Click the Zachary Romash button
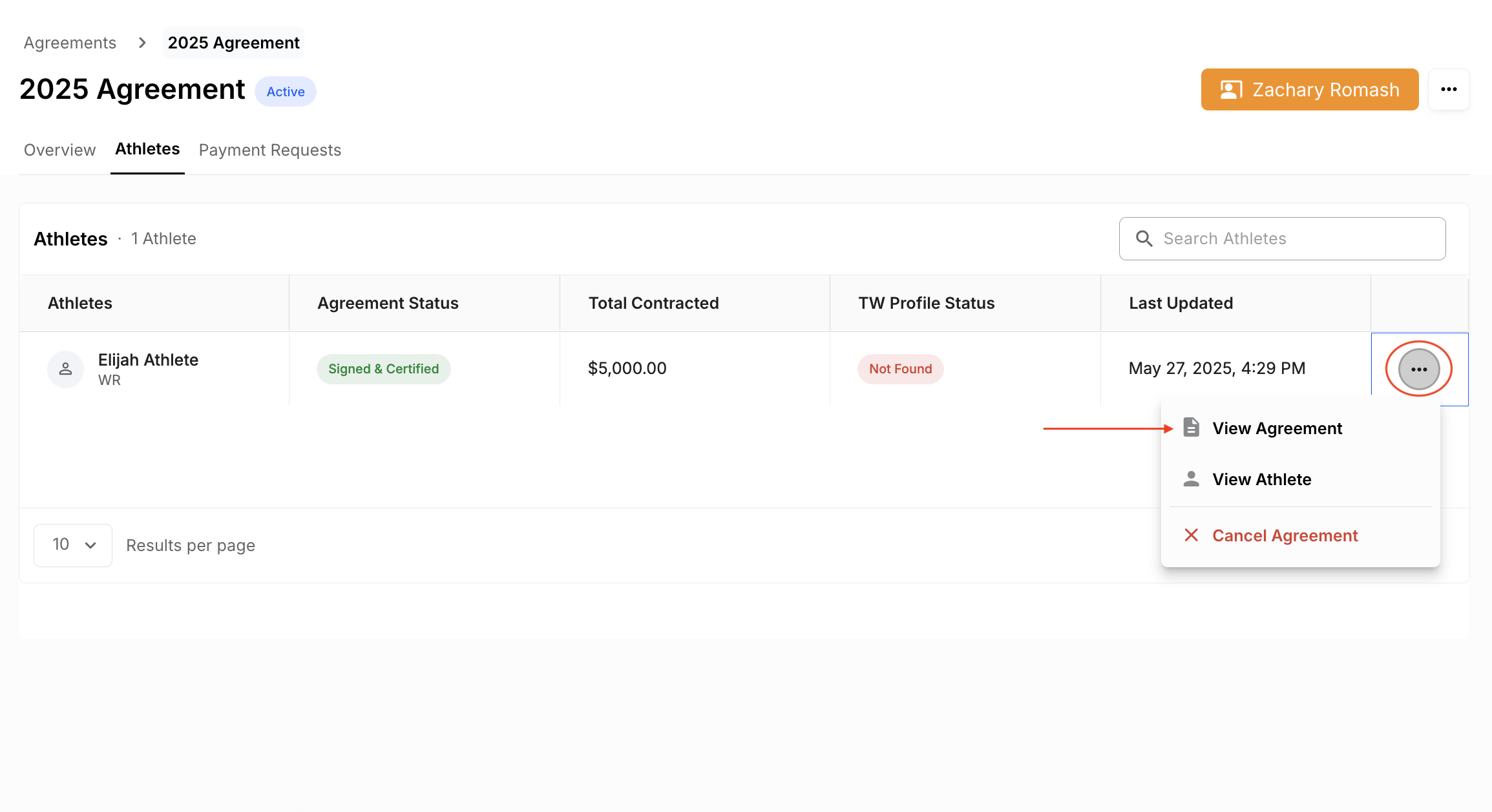Image resolution: width=1492 pixels, height=812 pixels. point(1310,90)
